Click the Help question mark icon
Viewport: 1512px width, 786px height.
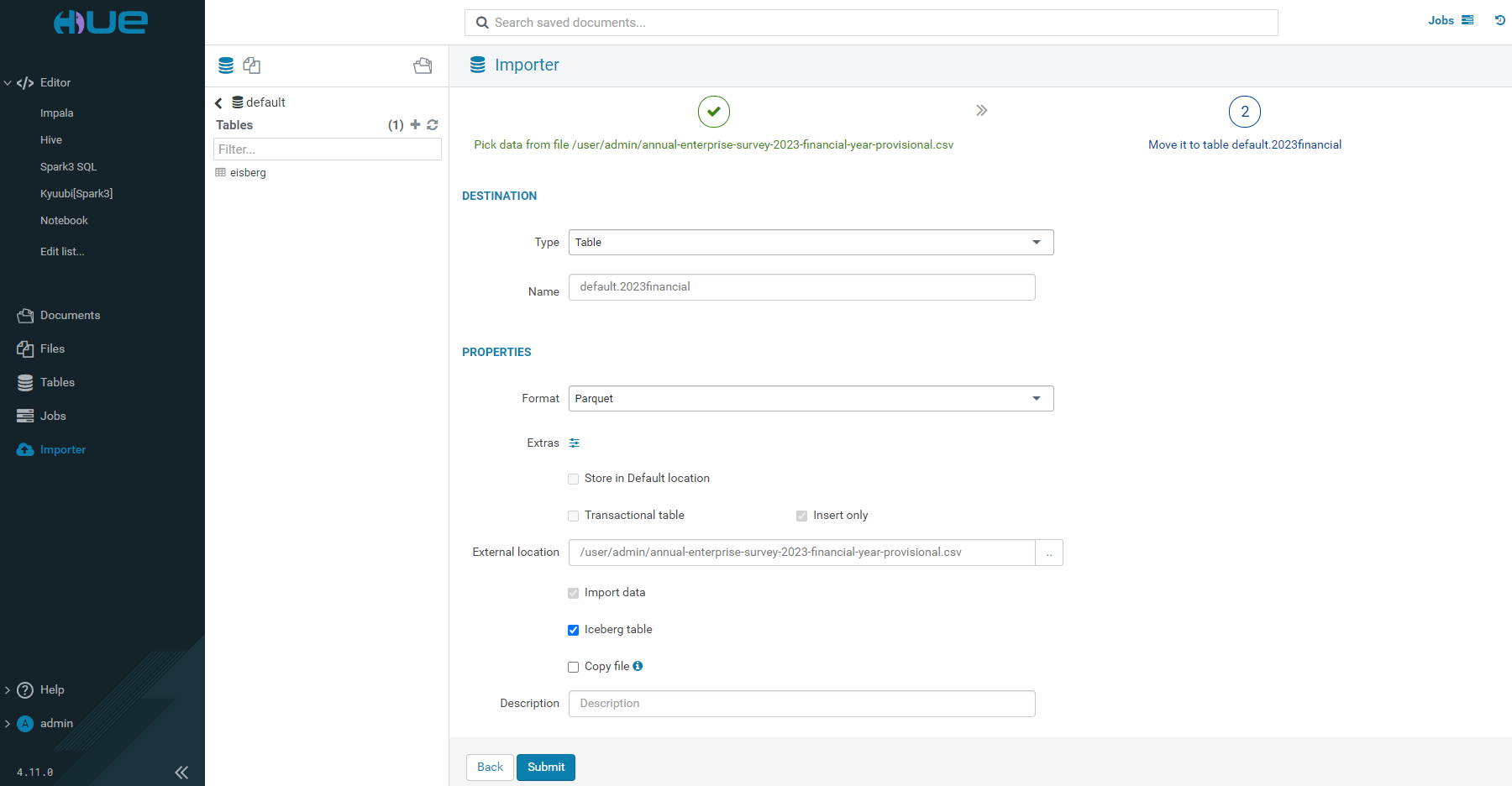pos(25,690)
